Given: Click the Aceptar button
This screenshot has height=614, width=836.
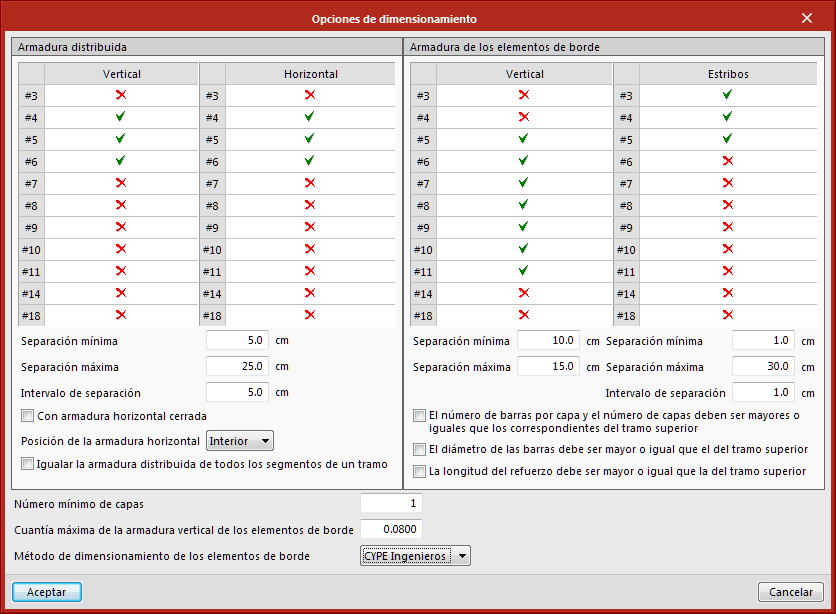Looking at the screenshot, I should click(47, 592).
